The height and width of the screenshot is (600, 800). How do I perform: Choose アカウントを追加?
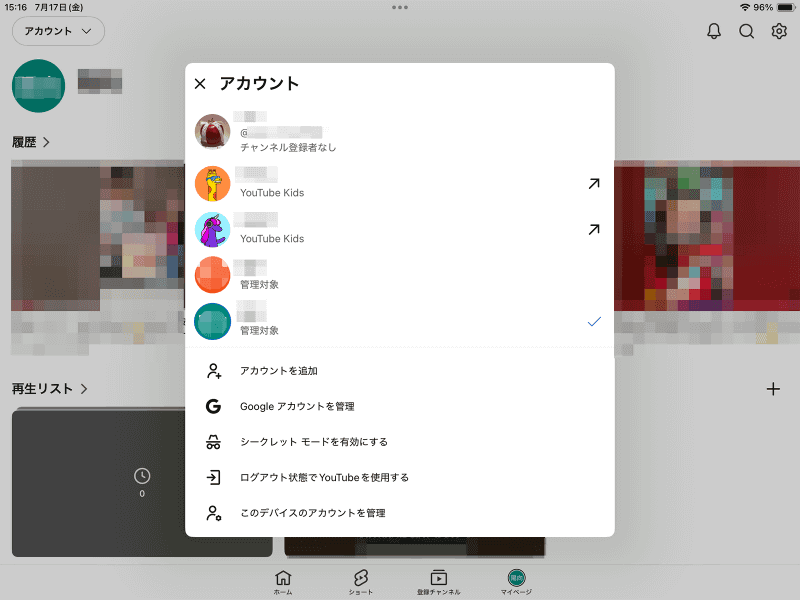(x=399, y=371)
